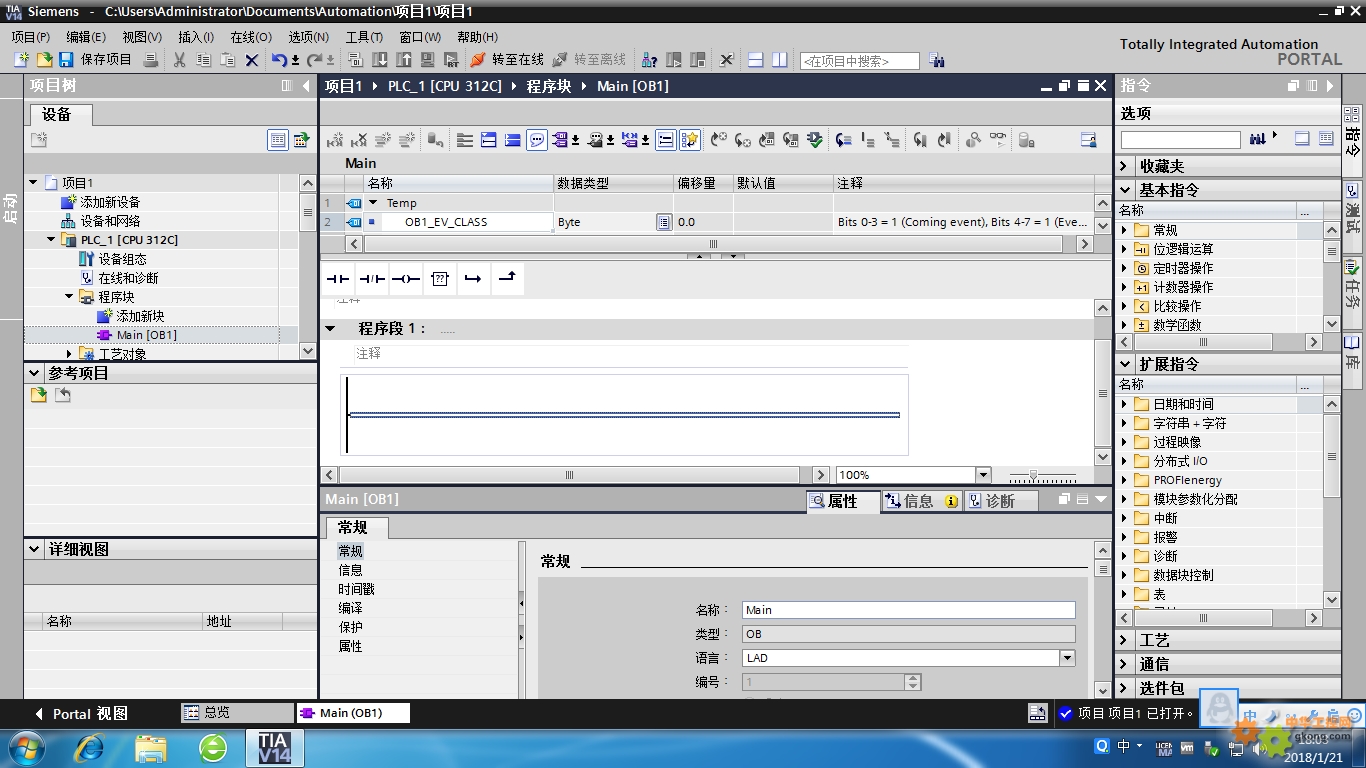
Task: Click the open branch arrow icon
Action: pyautogui.click(x=473, y=279)
